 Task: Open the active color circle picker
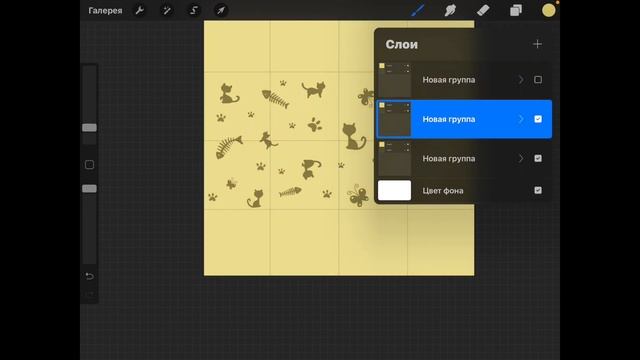(549, 10)
